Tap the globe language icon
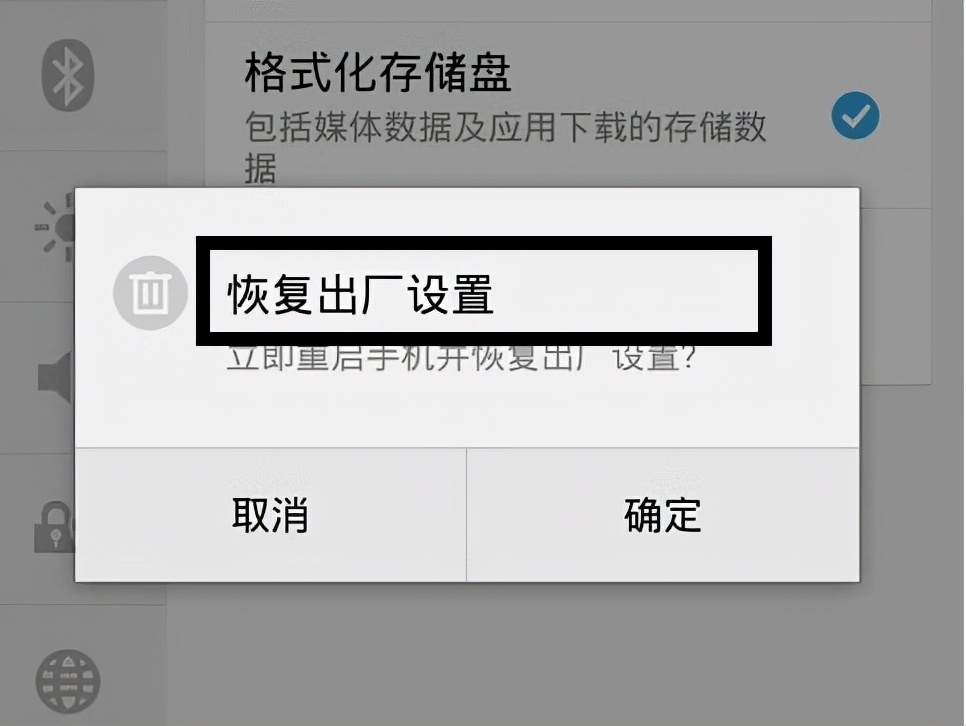Screen dimensions: 966x726 click(x=68, y=681)
